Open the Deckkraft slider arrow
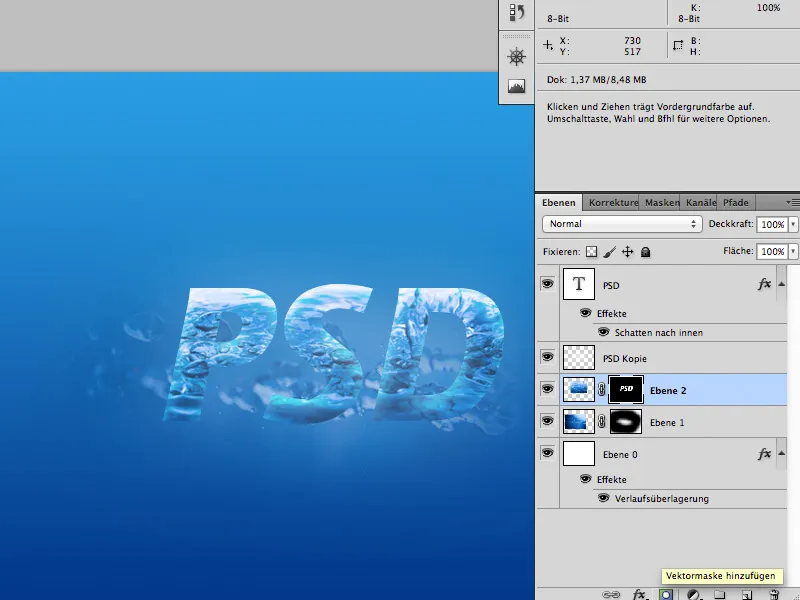 793,224
